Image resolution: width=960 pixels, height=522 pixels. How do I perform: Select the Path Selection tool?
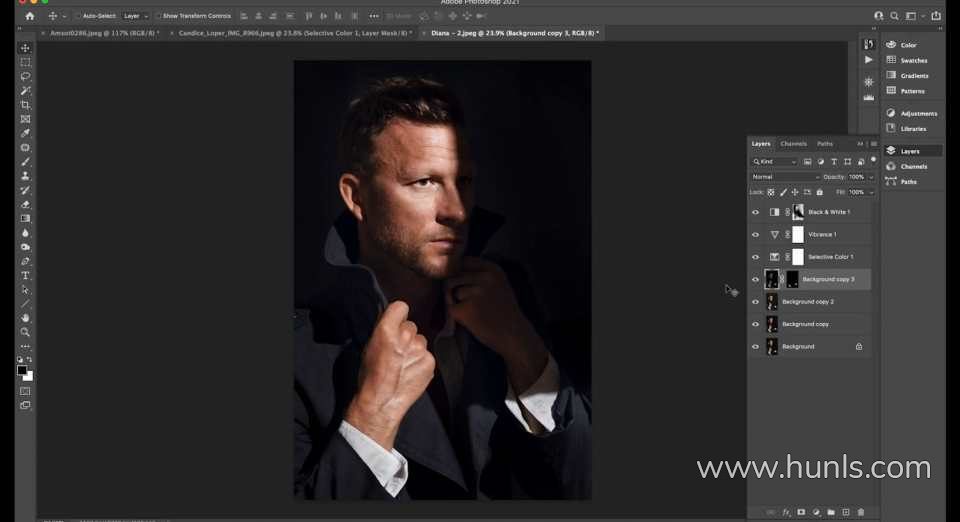[25, 289]
